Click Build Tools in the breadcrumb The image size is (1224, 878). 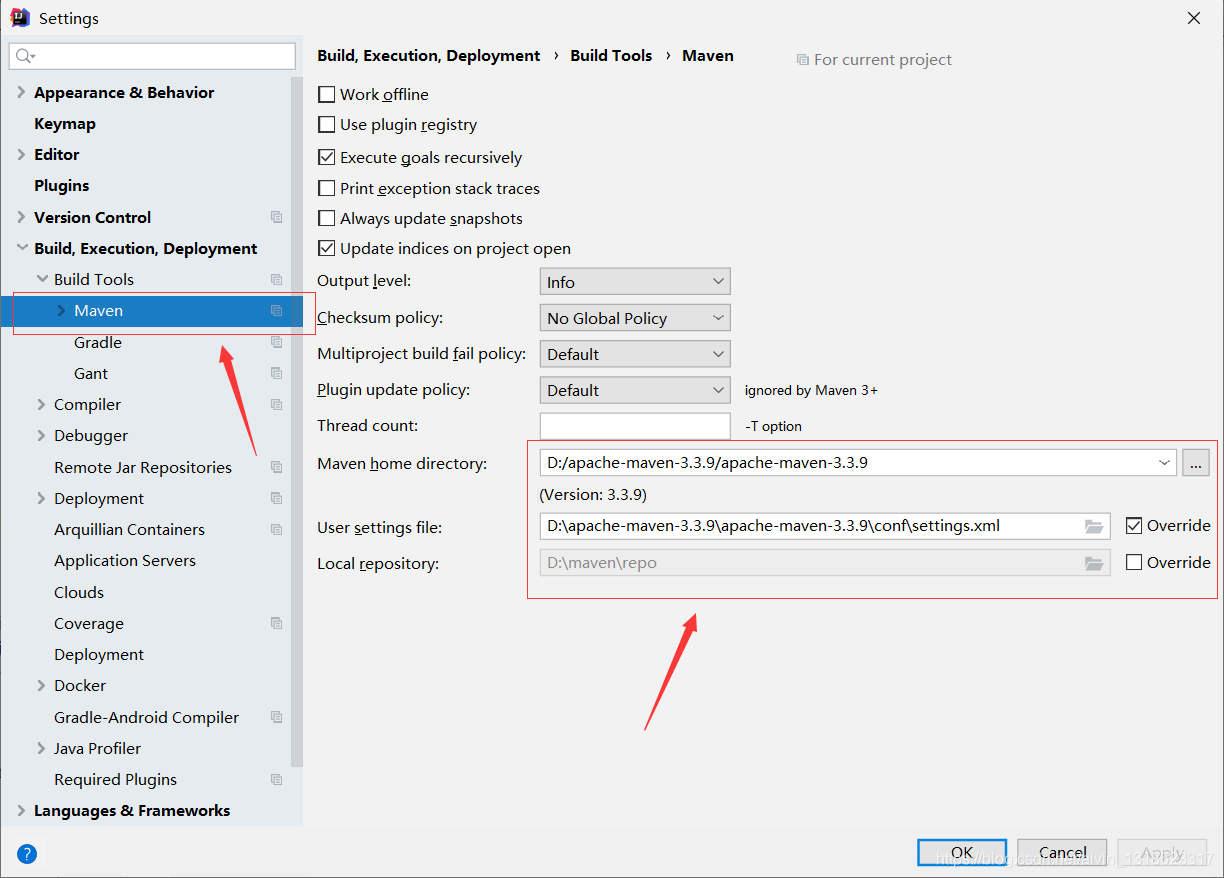(611, 56)
